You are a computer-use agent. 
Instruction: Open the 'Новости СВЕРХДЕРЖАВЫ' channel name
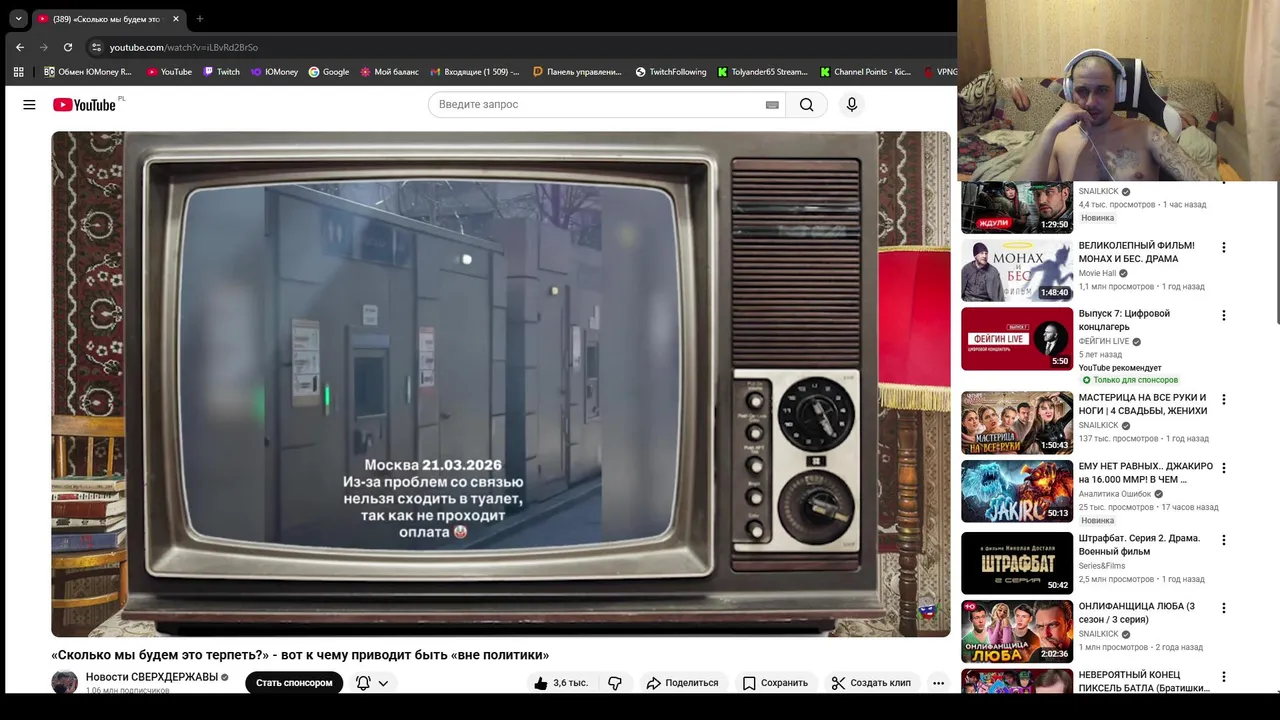coord(152,677)
